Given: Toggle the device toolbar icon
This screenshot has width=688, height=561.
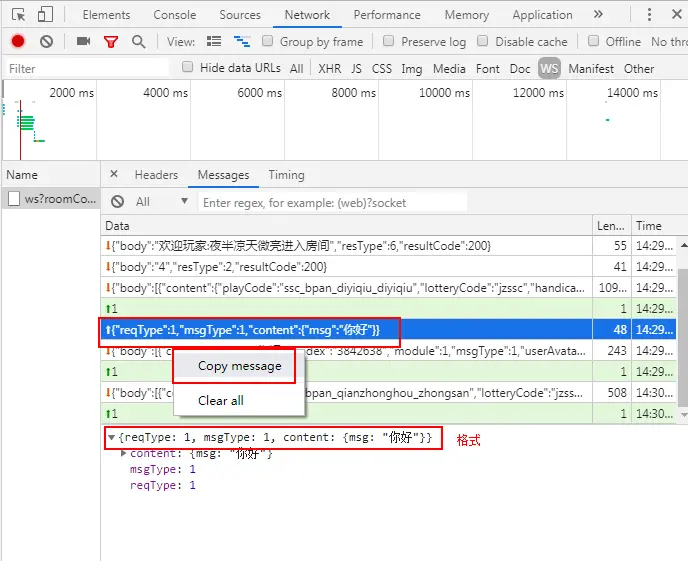Looking at the screenshot, I should tap(45, 14).
